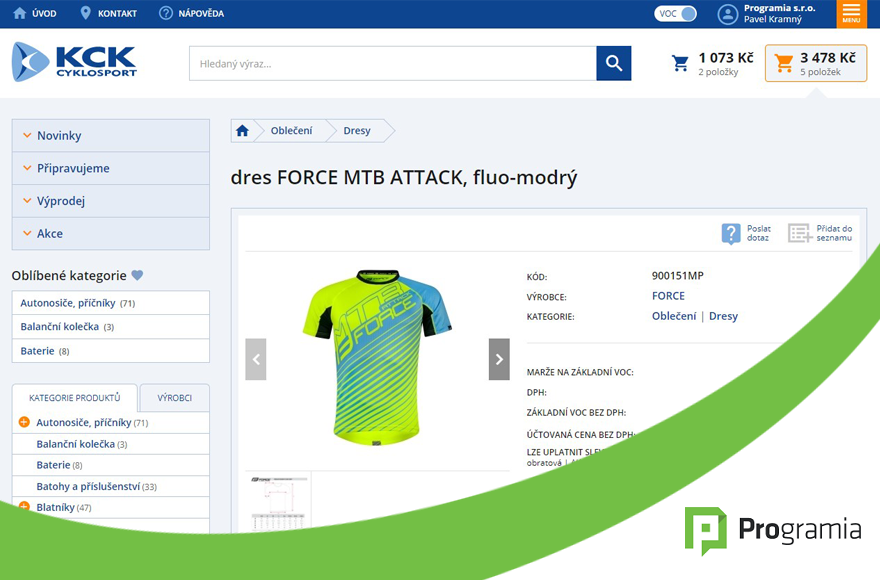Show previous product image arrow
Screen dimensions: 880x580
[256, 359]
